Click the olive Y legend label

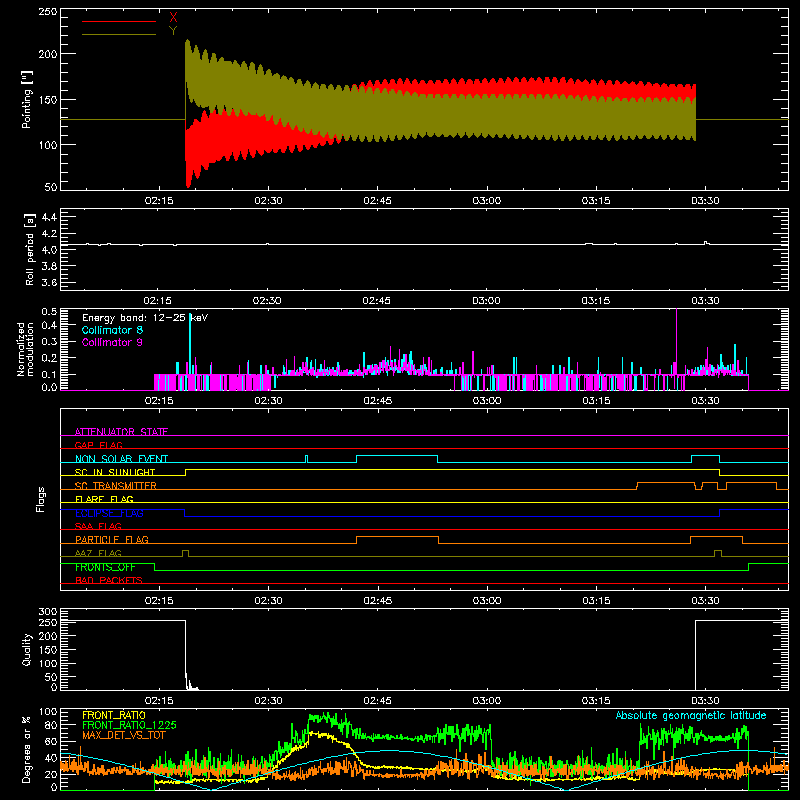click(x=173, y=31)
